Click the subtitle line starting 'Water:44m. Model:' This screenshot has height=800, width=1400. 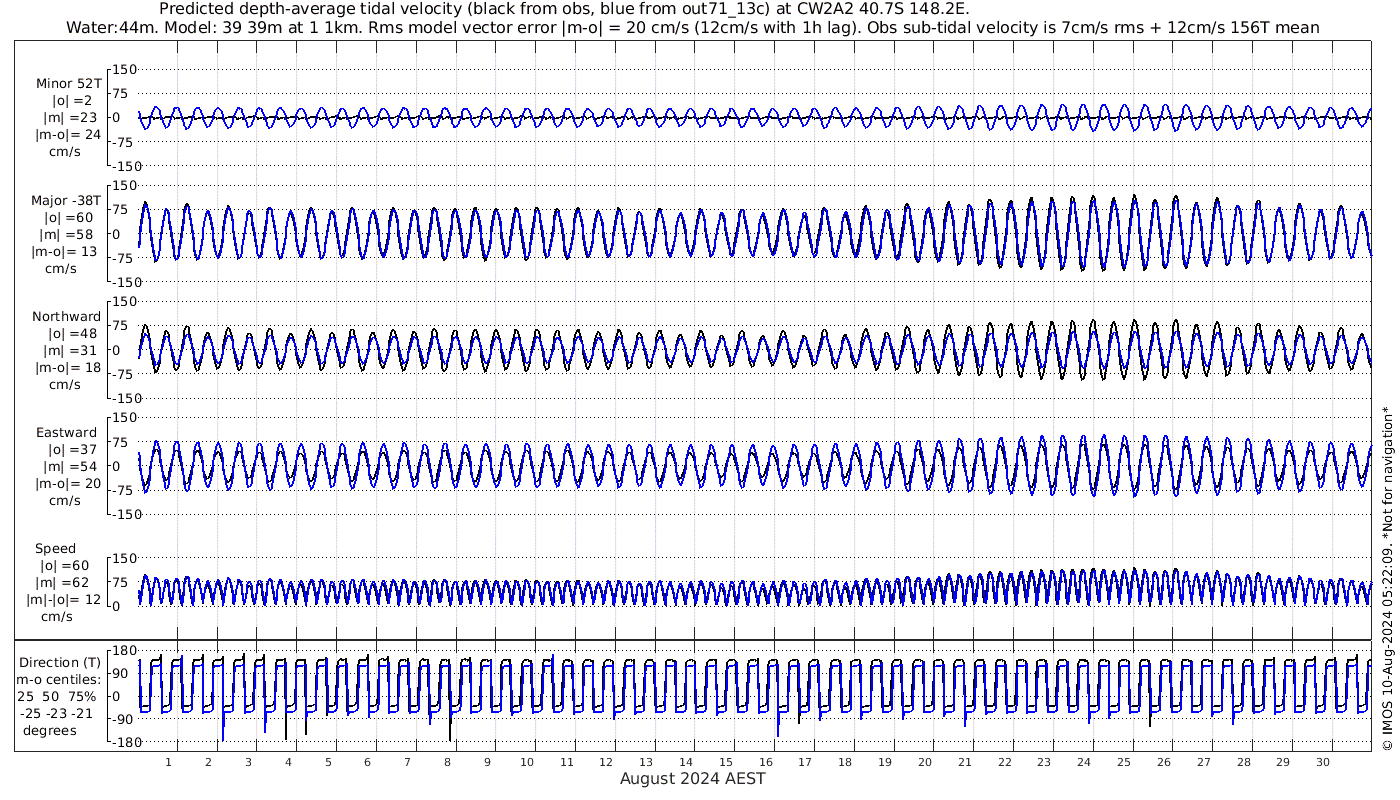point(692,27)
